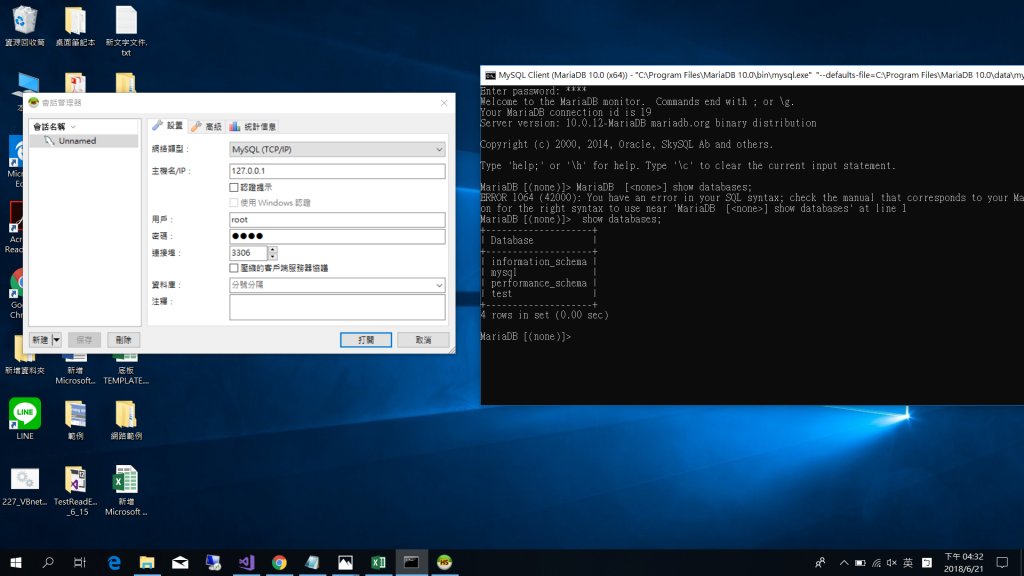Image resolution: width=1024 pixels, height=576 pixels.
Task: Click the volume icon in system tray
Action: tap(891, 563)
